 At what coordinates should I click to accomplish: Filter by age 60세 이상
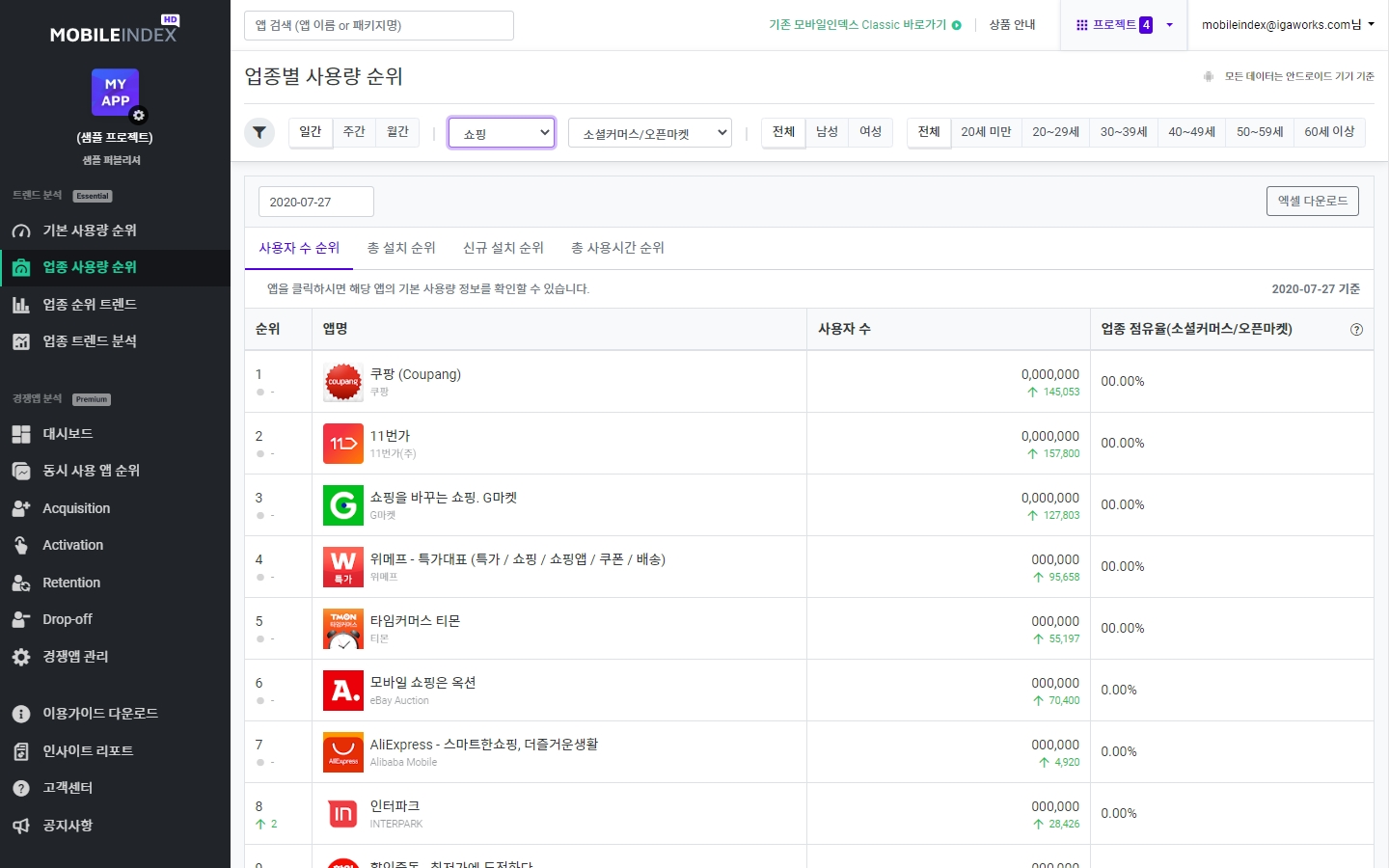point(1329,132)
